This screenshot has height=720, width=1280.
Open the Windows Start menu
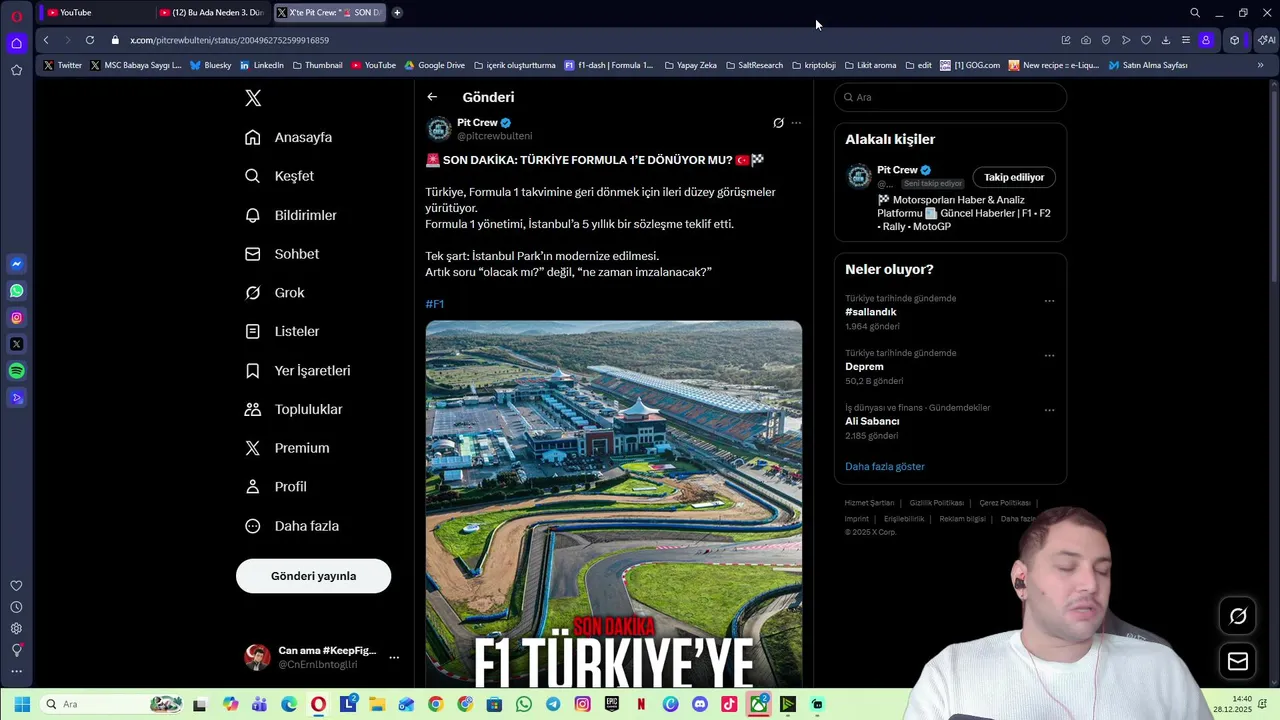point(22,704)
